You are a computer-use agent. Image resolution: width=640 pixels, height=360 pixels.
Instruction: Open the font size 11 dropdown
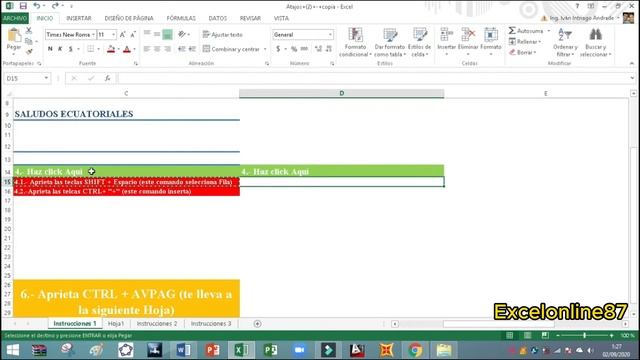[x=113, y=35]
